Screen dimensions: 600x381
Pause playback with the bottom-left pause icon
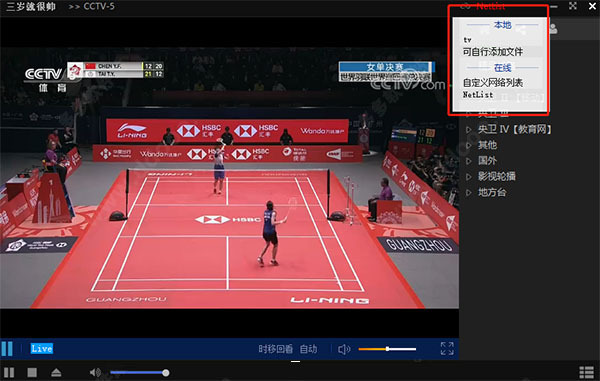pos(9,372)
